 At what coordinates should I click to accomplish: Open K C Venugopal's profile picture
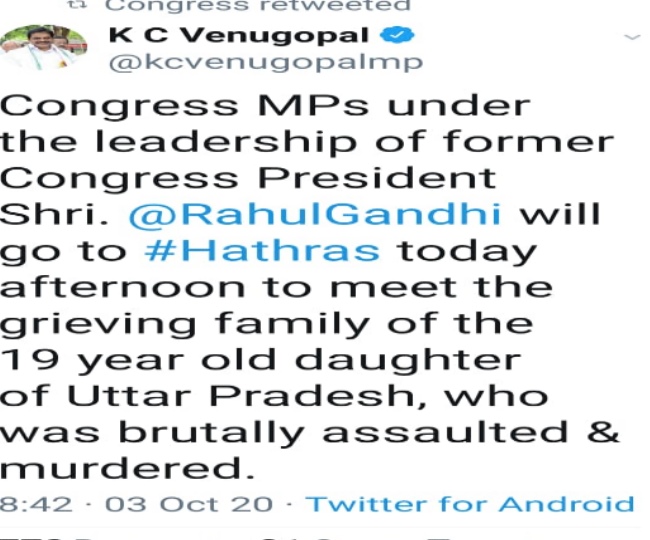pyautogui.click(x=43, y=46)
